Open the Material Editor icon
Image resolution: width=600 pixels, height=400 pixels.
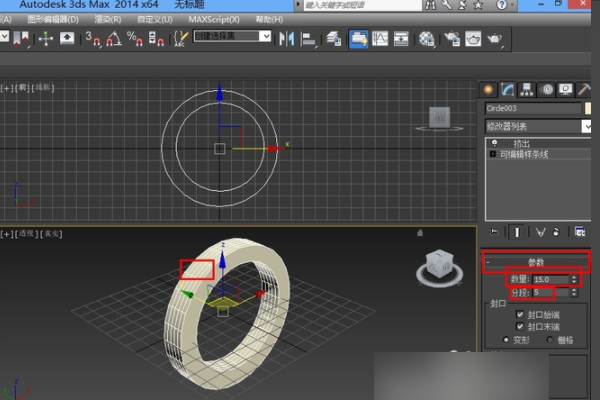tap(426, 39)
